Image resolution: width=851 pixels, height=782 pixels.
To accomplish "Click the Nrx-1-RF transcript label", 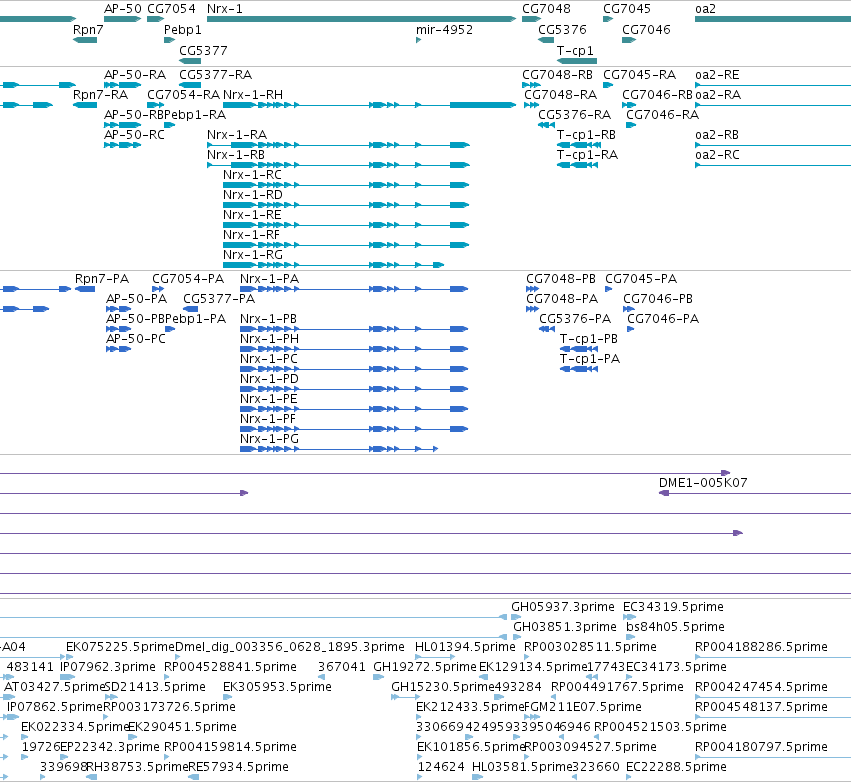I will click(251, 235).
